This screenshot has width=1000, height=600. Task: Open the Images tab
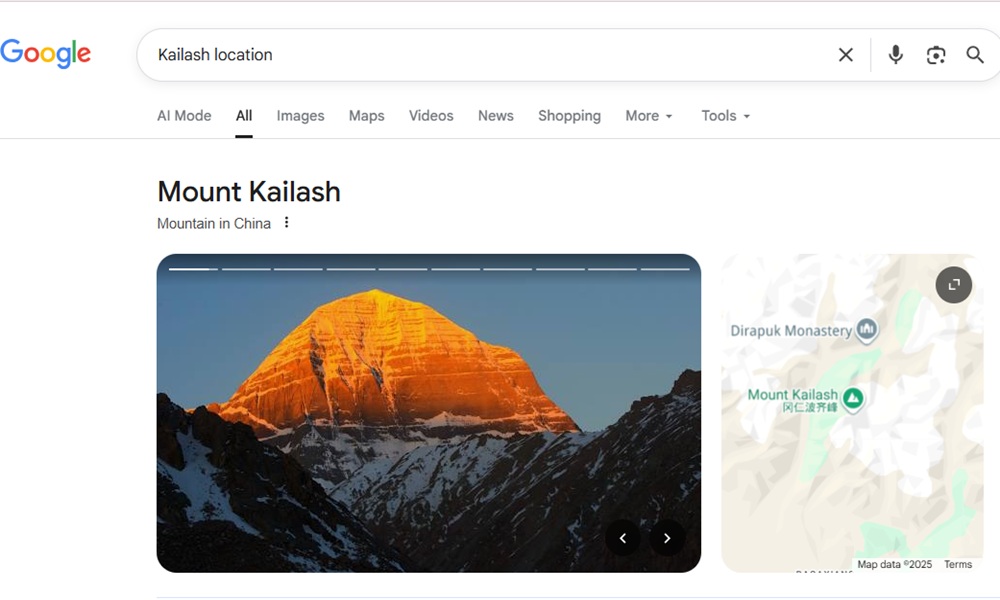[x=300, y=115]
